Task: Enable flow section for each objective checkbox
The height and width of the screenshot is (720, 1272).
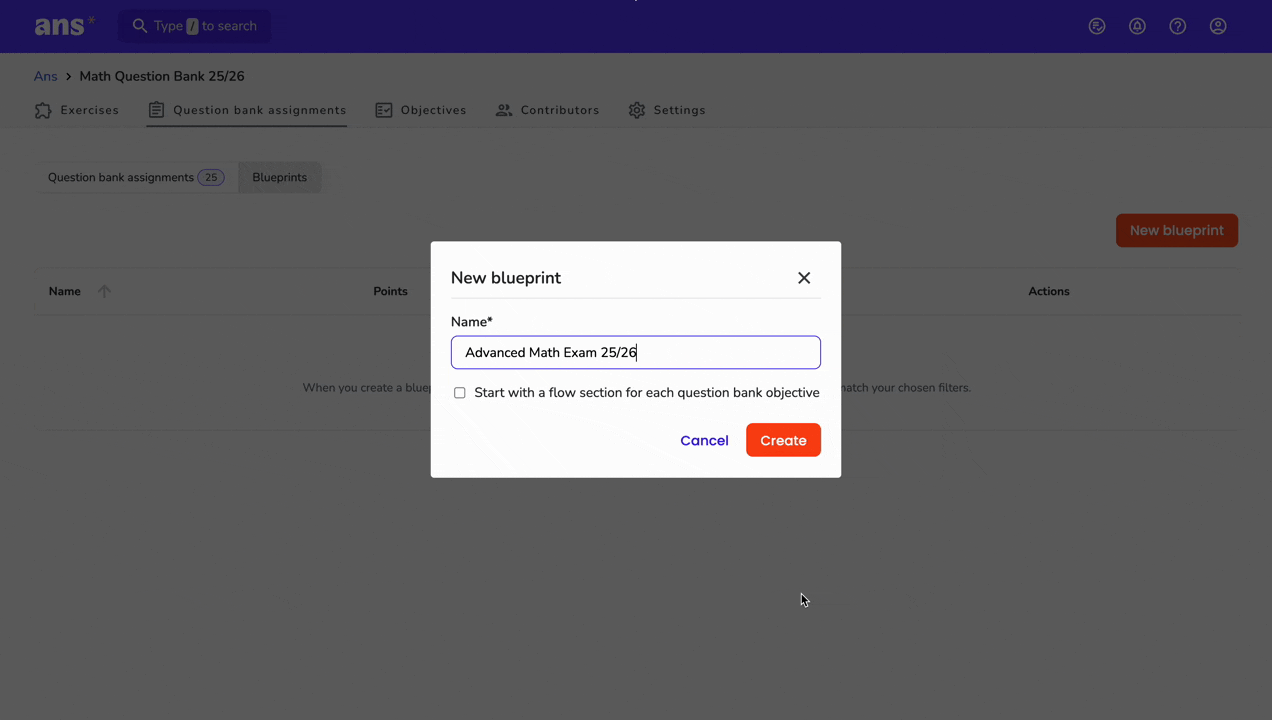Action: [460, 393]
